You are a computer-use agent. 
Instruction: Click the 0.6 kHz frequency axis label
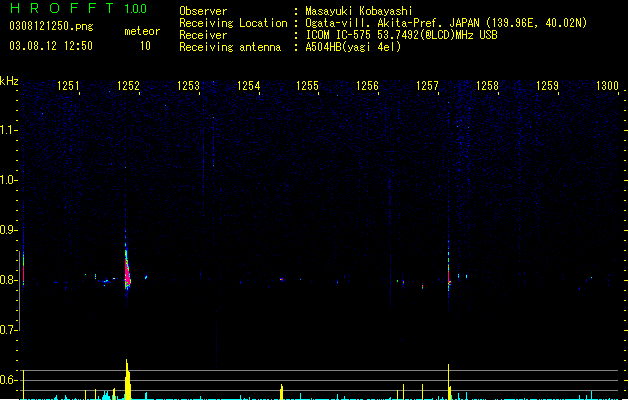[x=8, y=380]
